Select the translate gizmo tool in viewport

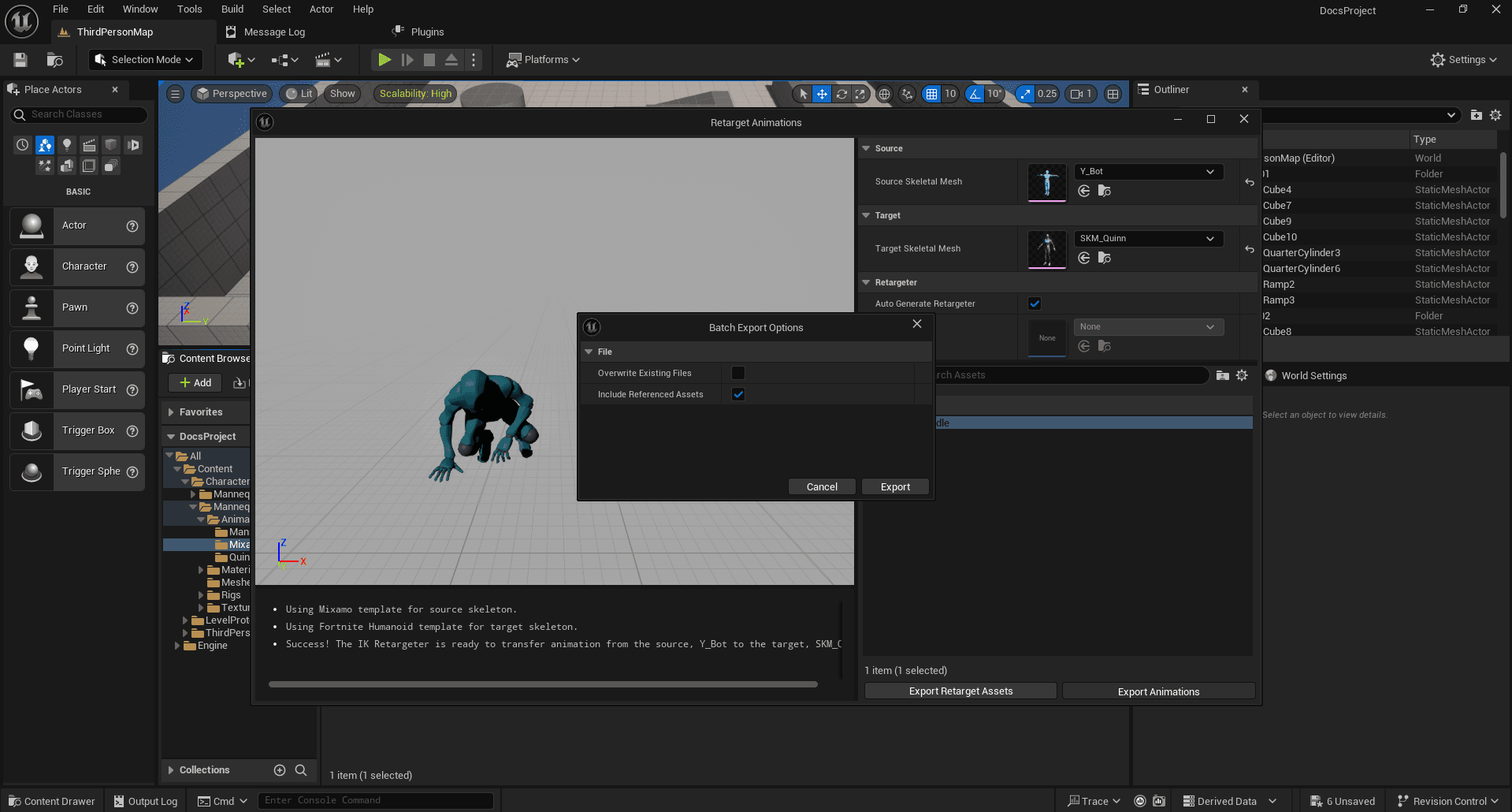coord(822,94)
